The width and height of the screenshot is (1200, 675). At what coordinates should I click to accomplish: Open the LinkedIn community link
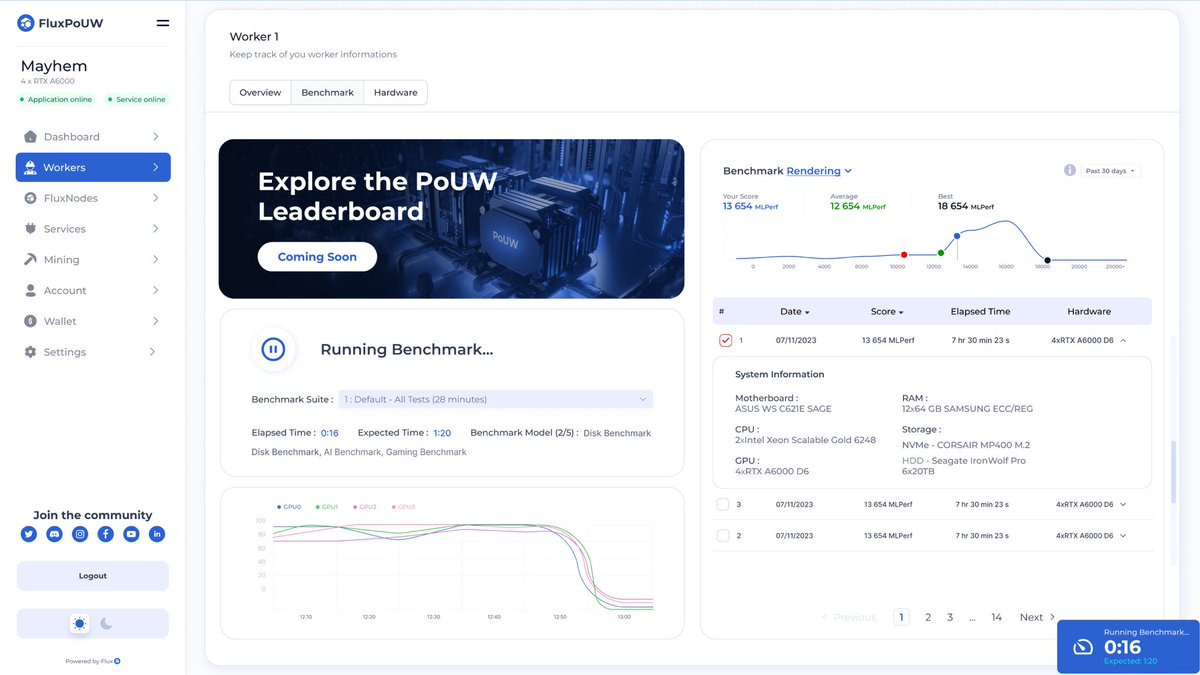[x=157, y=535]
